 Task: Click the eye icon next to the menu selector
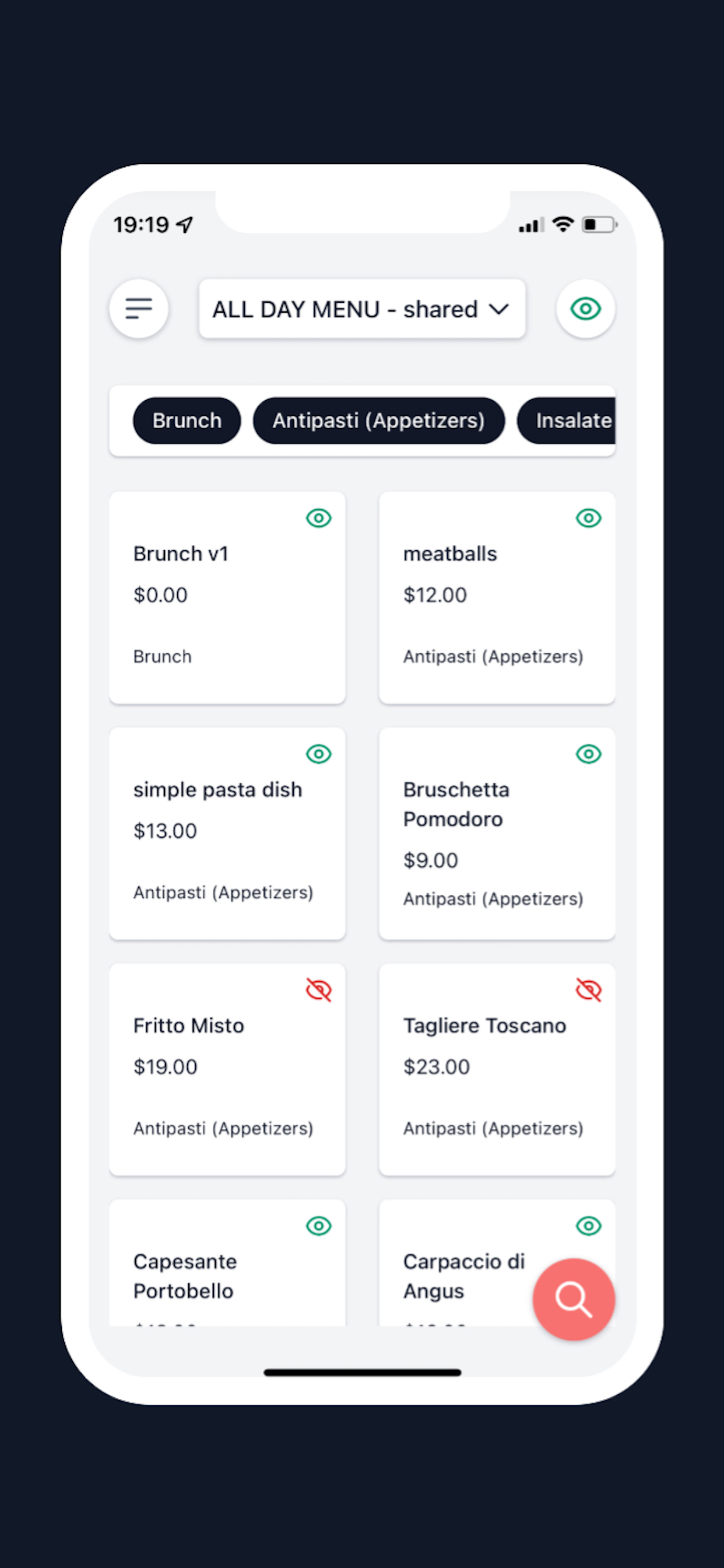point(585,309)
